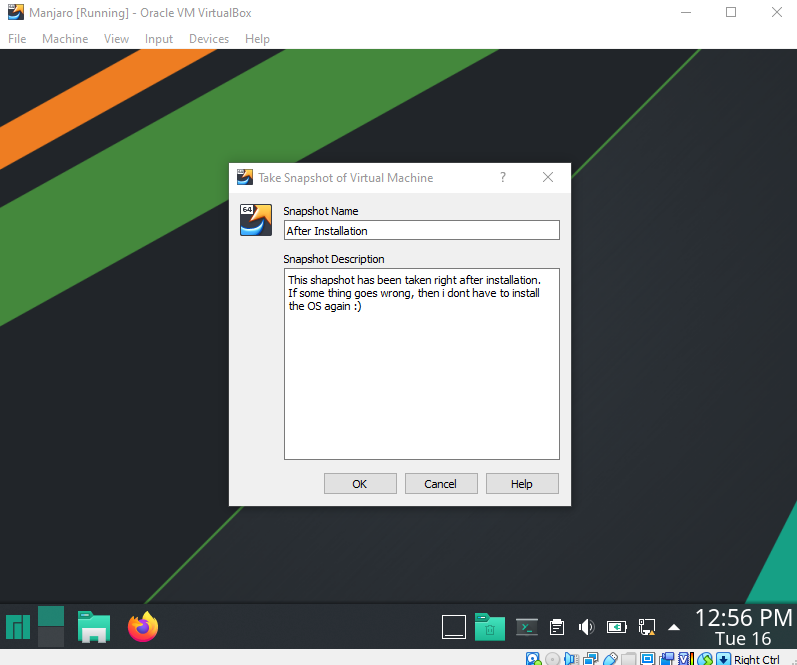Maximize the Manjaro VirtualBox window
This screenshot has width=797, height=665.
[731, 12]
